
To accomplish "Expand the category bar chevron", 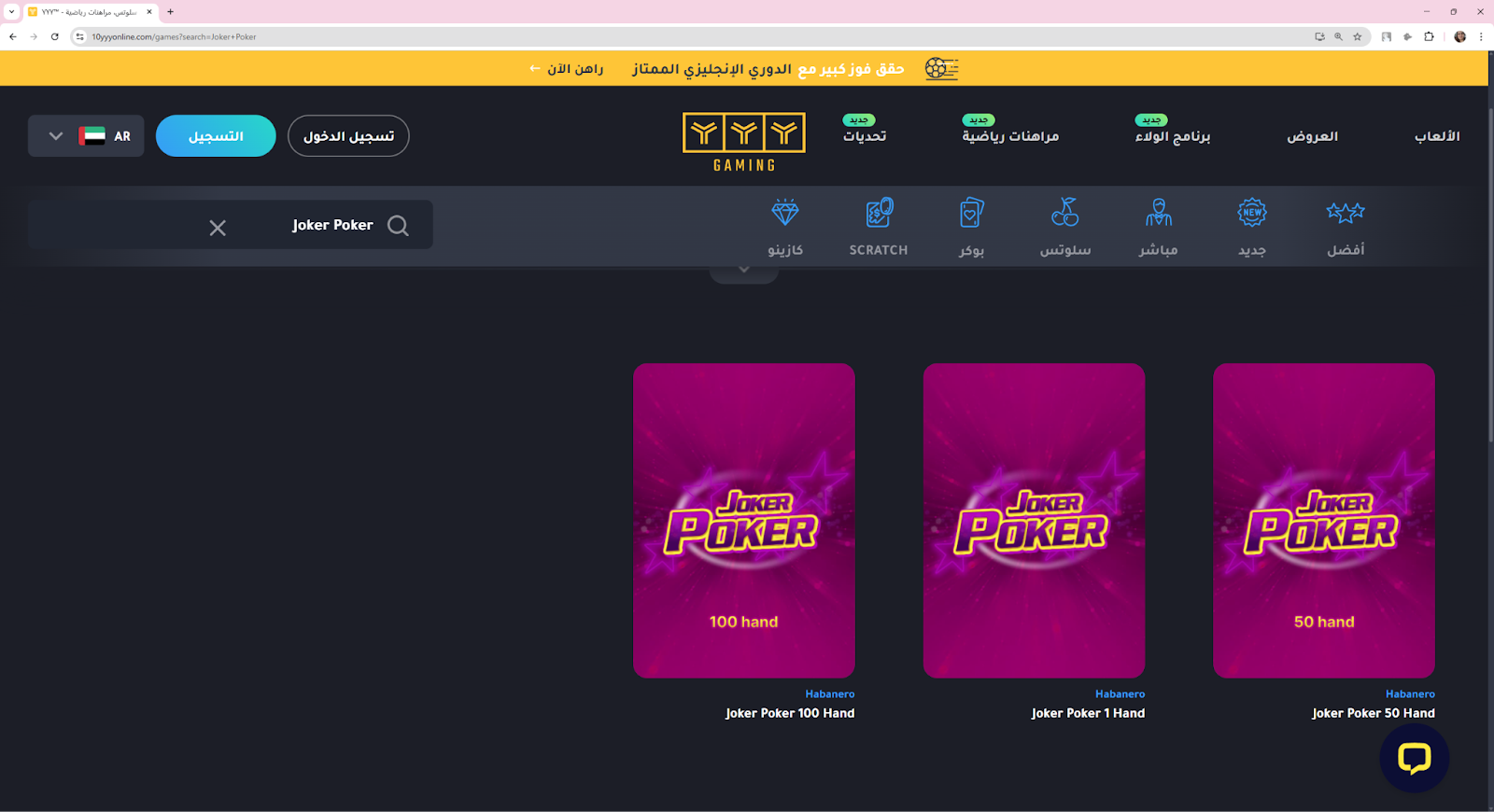I will click(744, 271).
